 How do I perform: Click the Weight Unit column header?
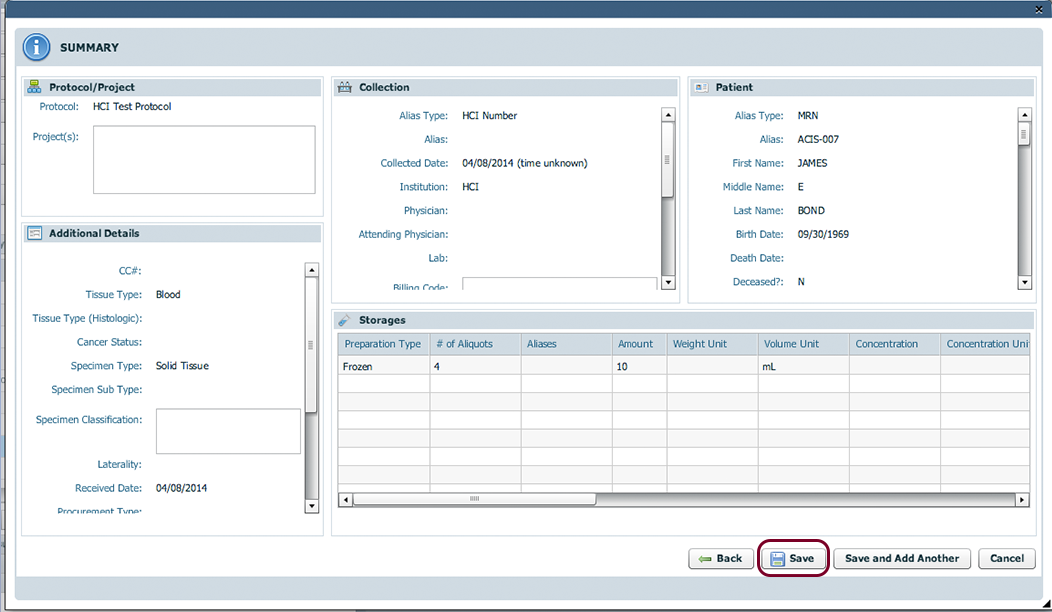(713, 344)
